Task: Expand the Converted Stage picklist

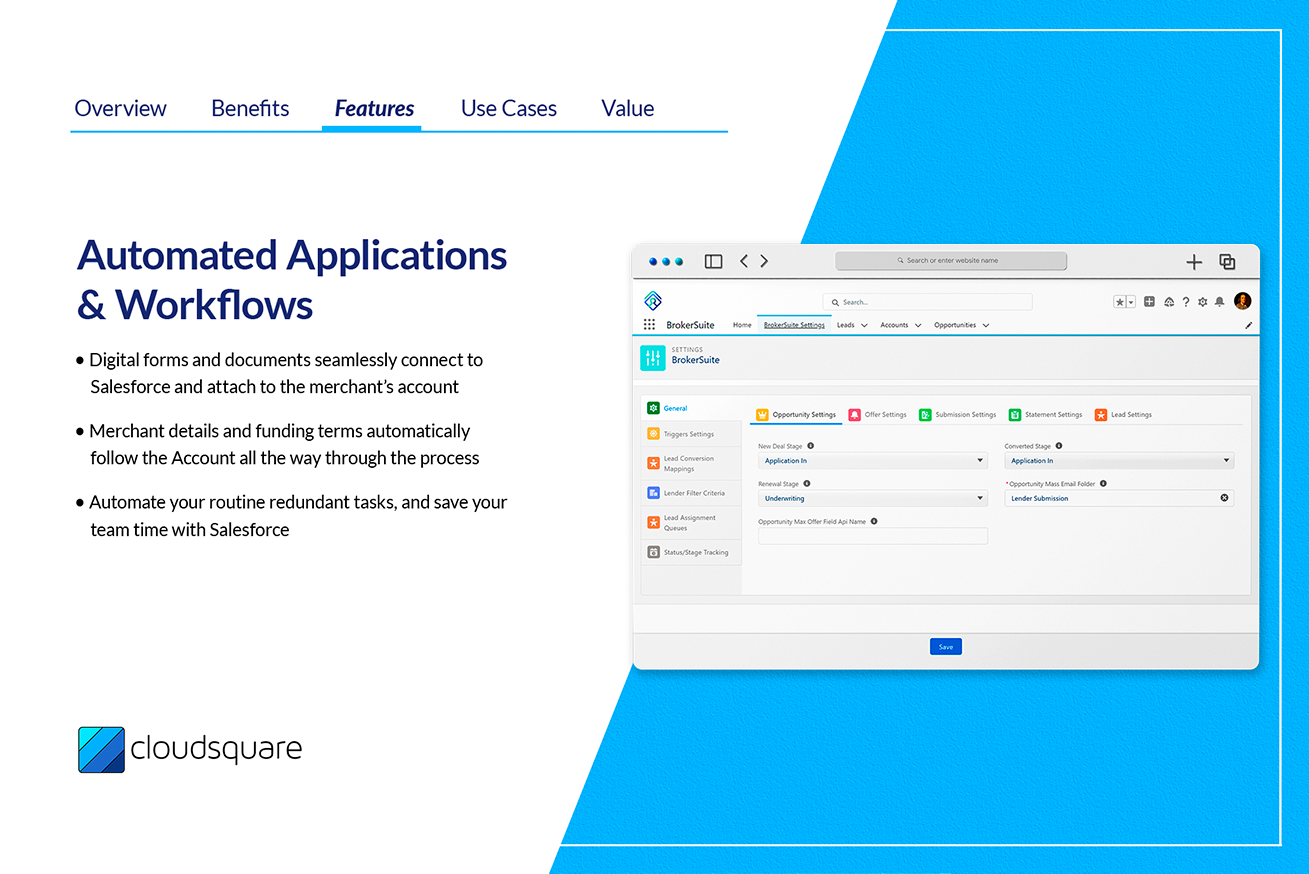Action: pos(1227,460)
